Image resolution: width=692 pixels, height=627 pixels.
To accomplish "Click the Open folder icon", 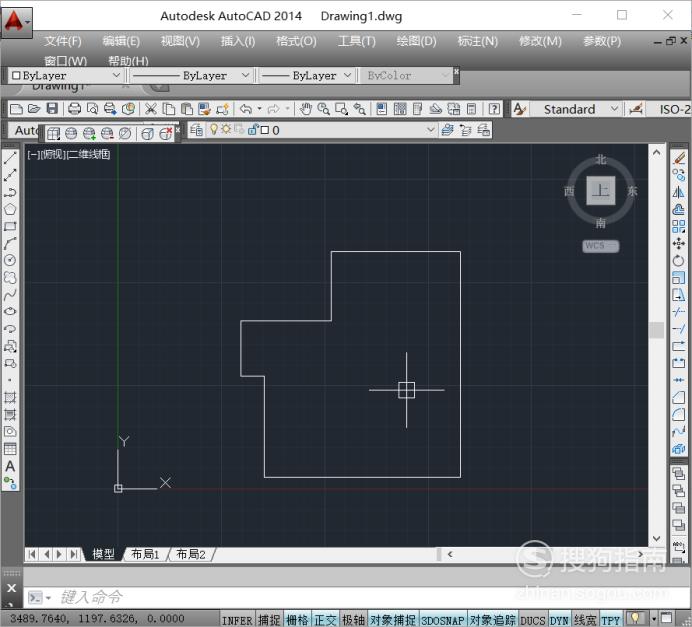I will [x=34, y=109].
